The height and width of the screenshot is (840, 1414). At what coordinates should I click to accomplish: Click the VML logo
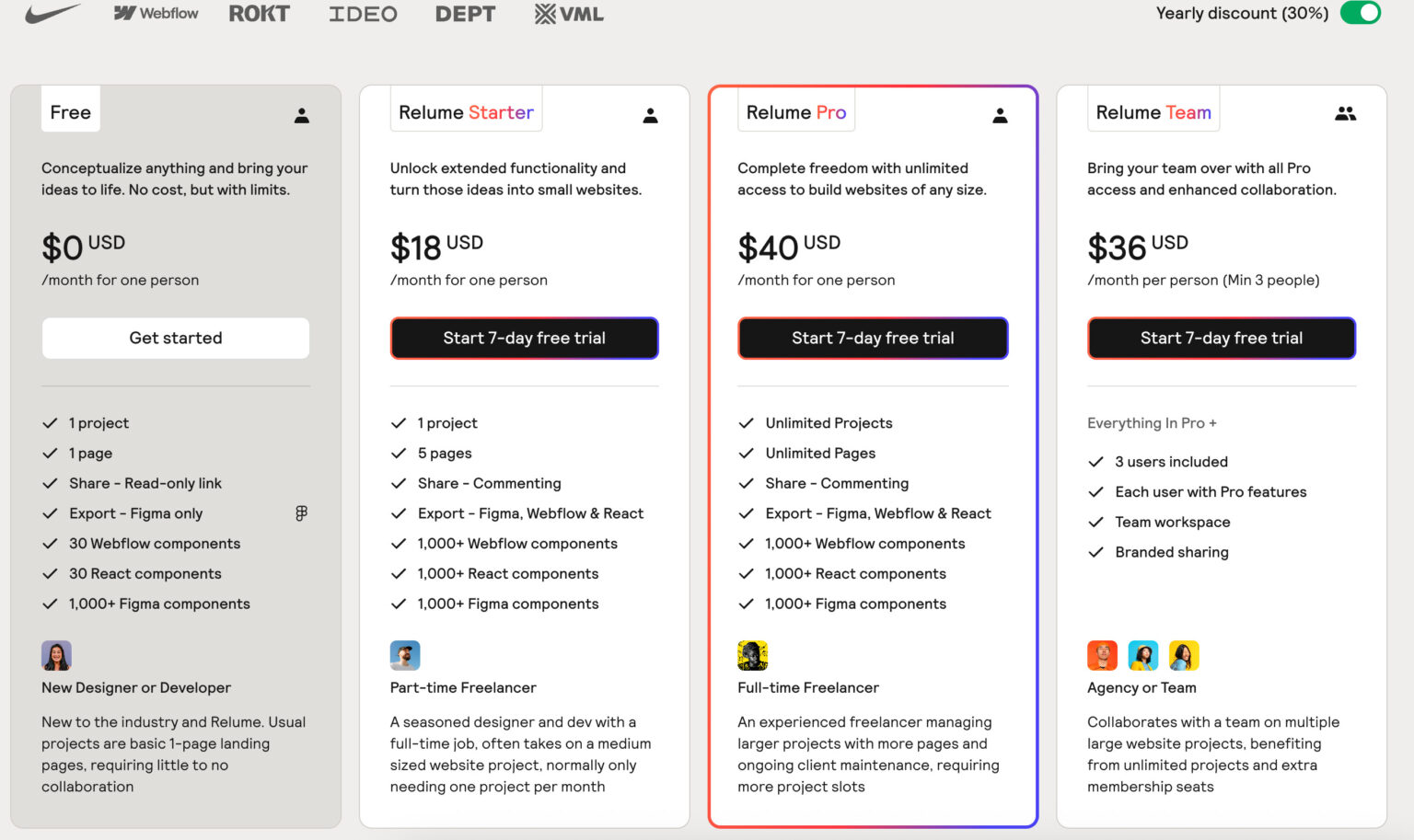click(x=568, y=13)
